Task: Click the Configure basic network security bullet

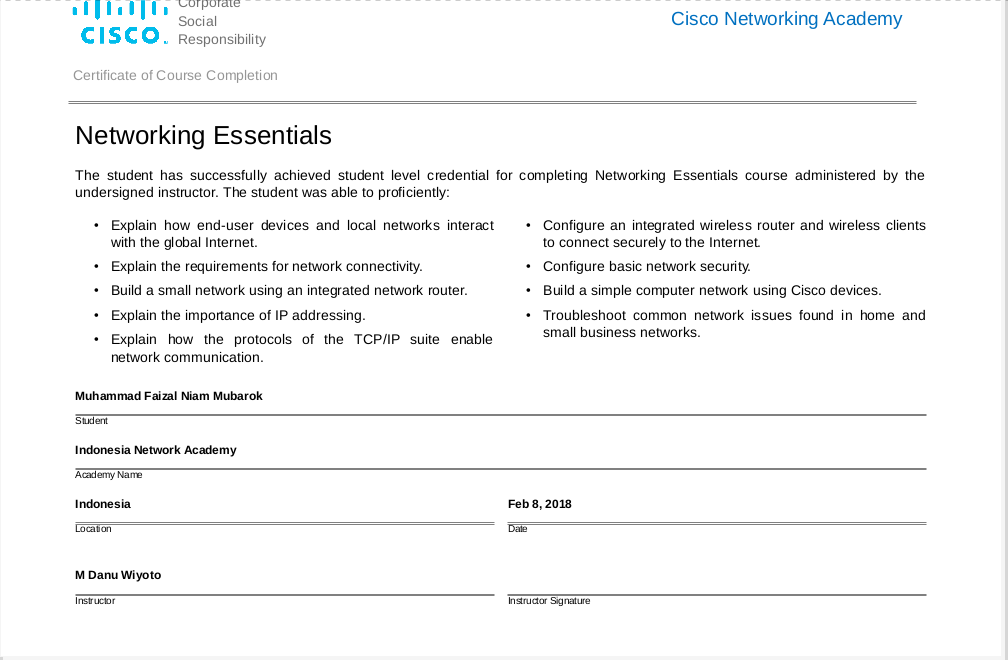Action: [646, 266]
